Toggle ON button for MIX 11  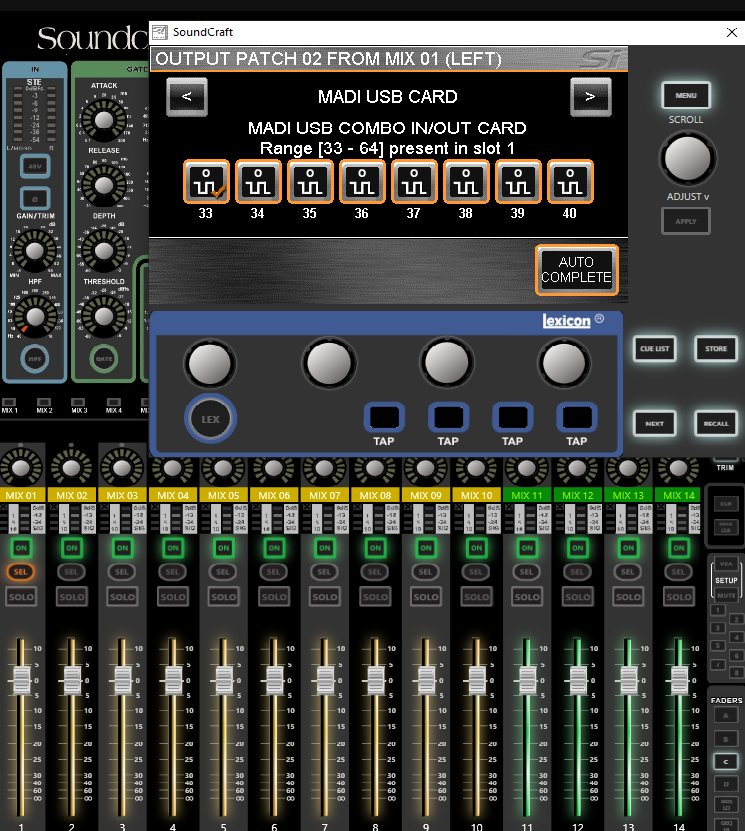527,548
